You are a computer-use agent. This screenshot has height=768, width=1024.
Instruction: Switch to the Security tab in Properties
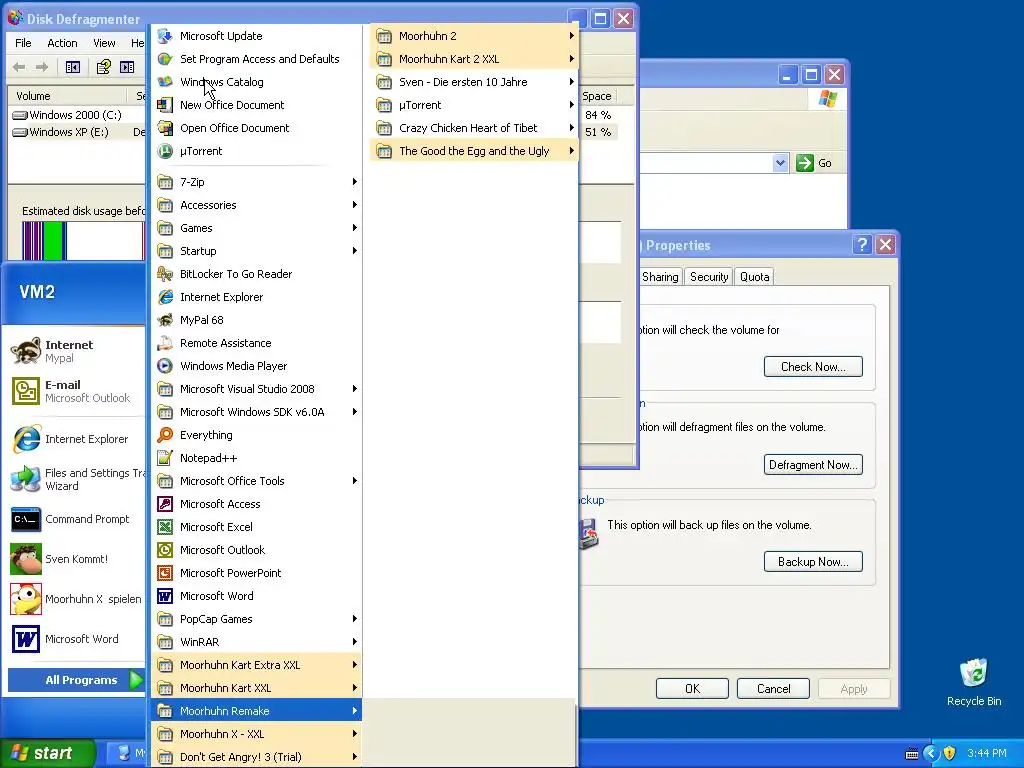click(x=709, y=277)
